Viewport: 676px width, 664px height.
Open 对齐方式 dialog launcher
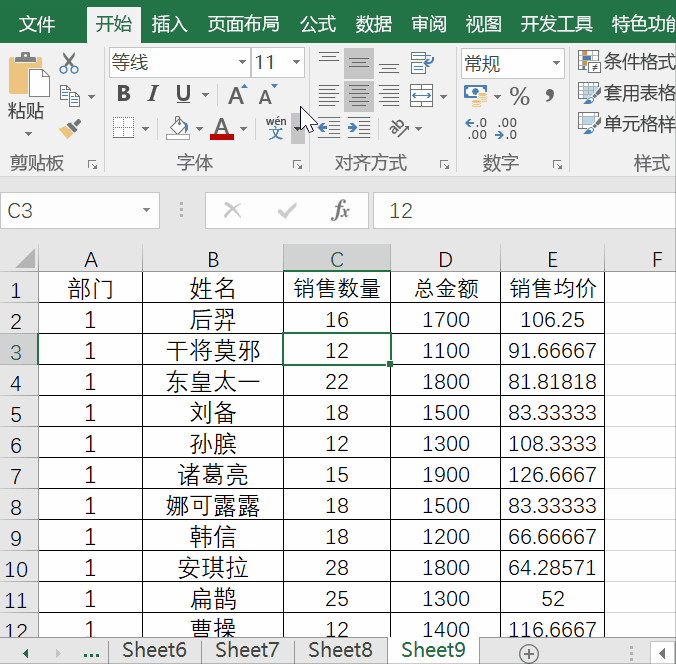tap(444, 165)
